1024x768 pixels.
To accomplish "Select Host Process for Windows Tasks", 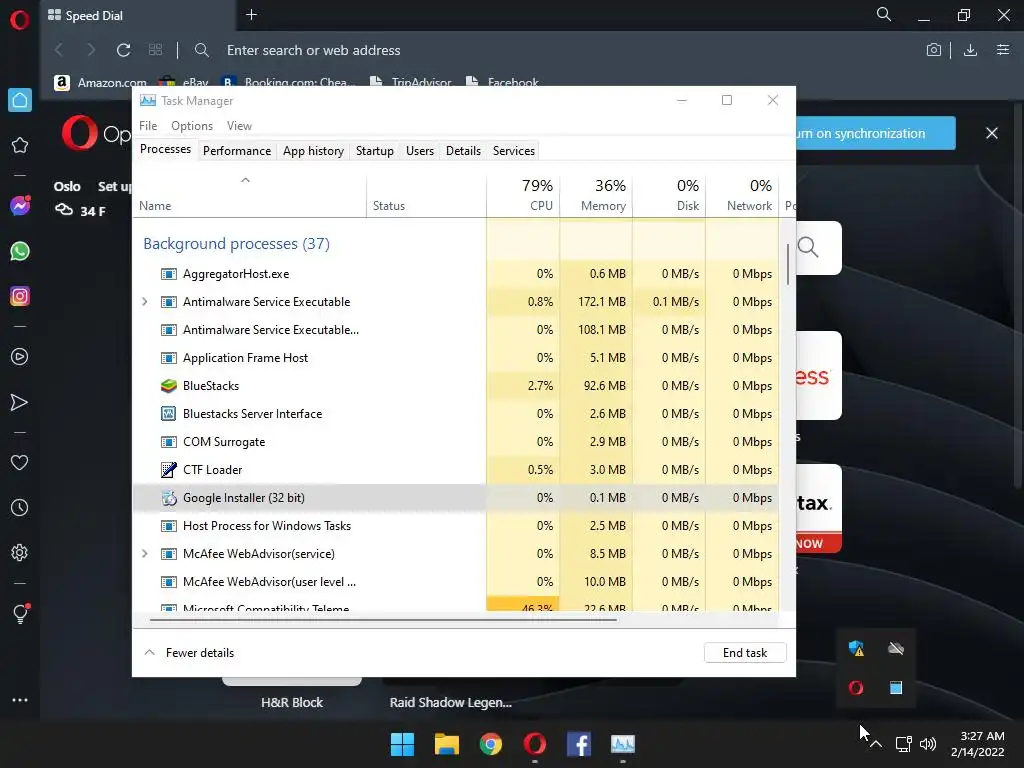I will tap(456, 526).
